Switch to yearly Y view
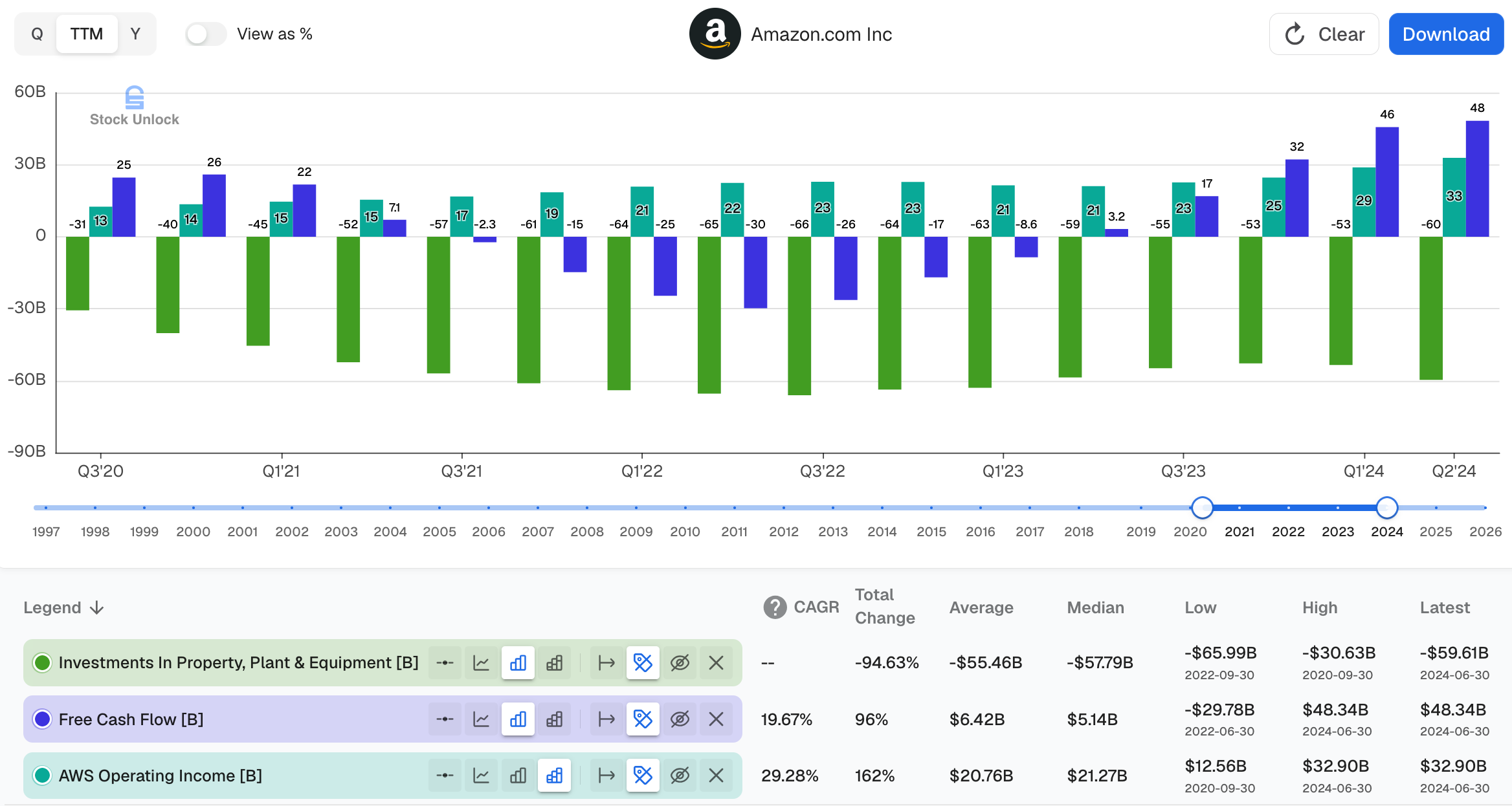 [x=135, y=34]
